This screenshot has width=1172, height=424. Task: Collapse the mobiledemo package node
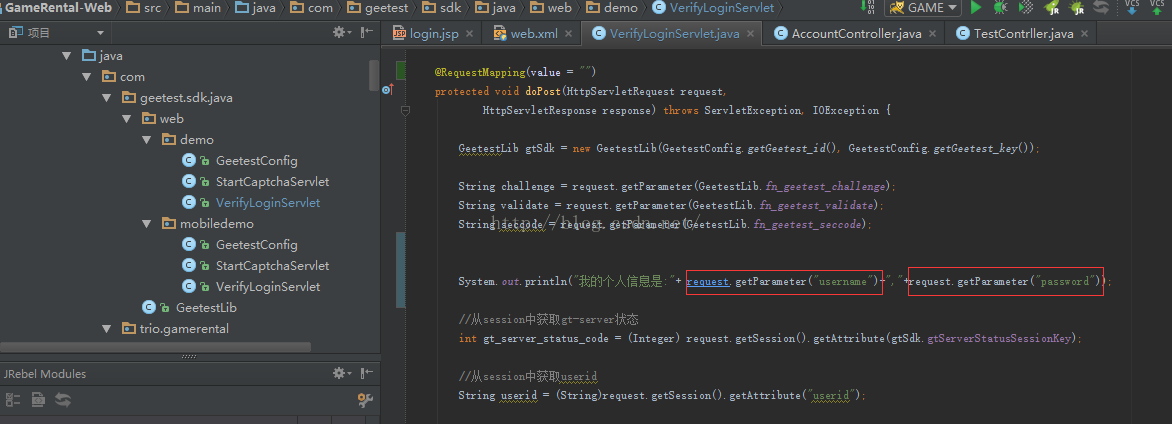146,224
